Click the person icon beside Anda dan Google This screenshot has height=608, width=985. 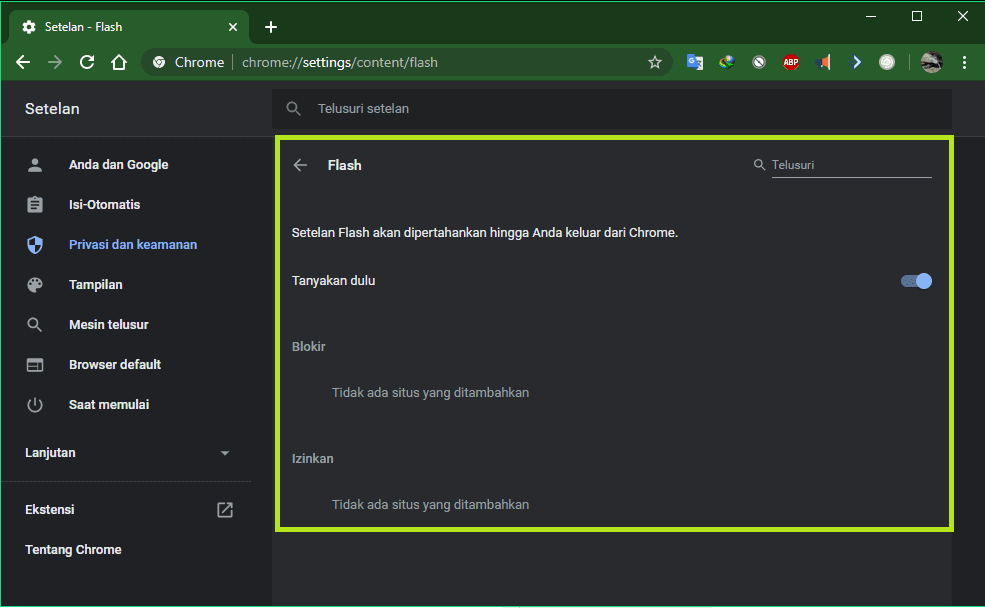pyautogui.click(x=35, y=165)
